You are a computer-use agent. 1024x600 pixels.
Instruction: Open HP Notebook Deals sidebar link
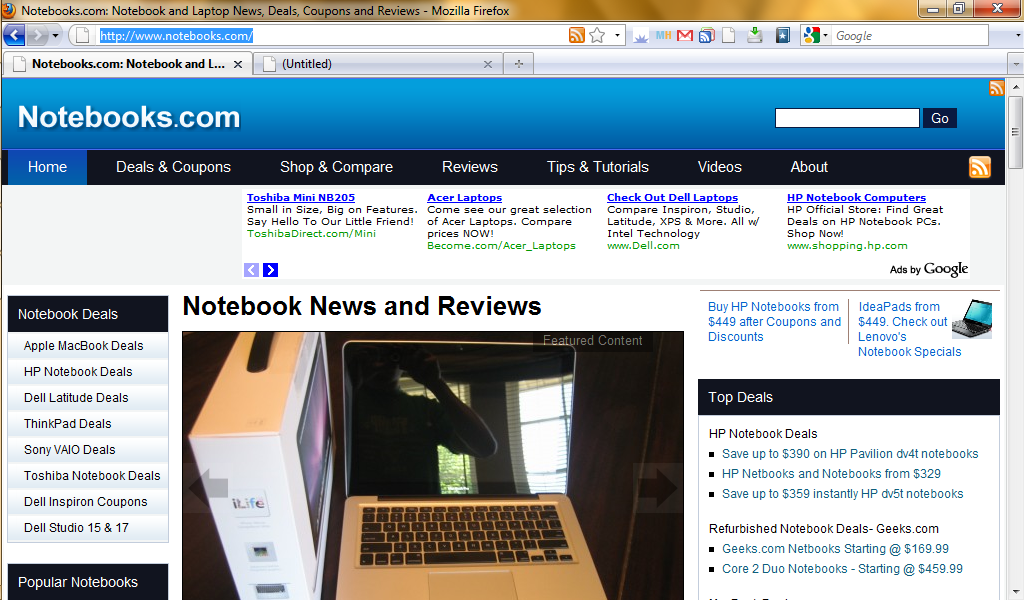click(x=78, y=372)
